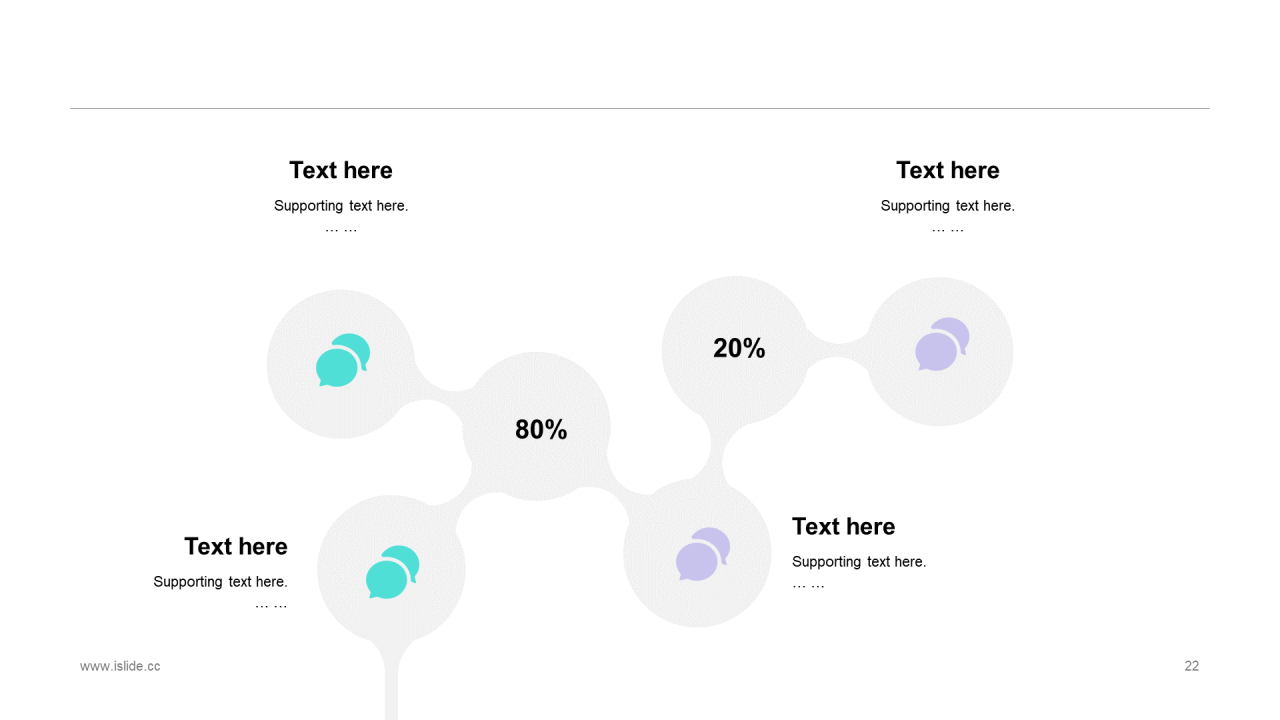Click supporting text left of the lower teal icon

[x=220, y=582]
